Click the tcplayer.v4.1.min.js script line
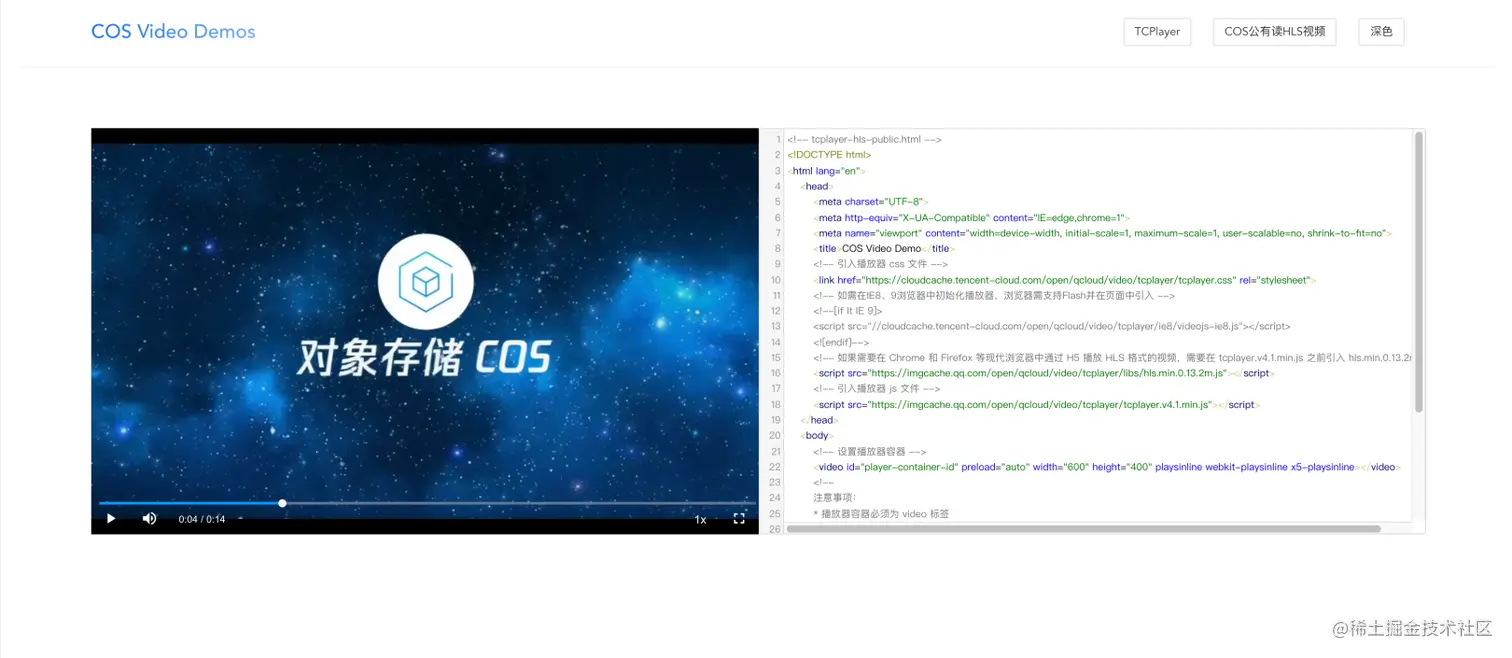1512x658 pixels. tap(1036, 405)
